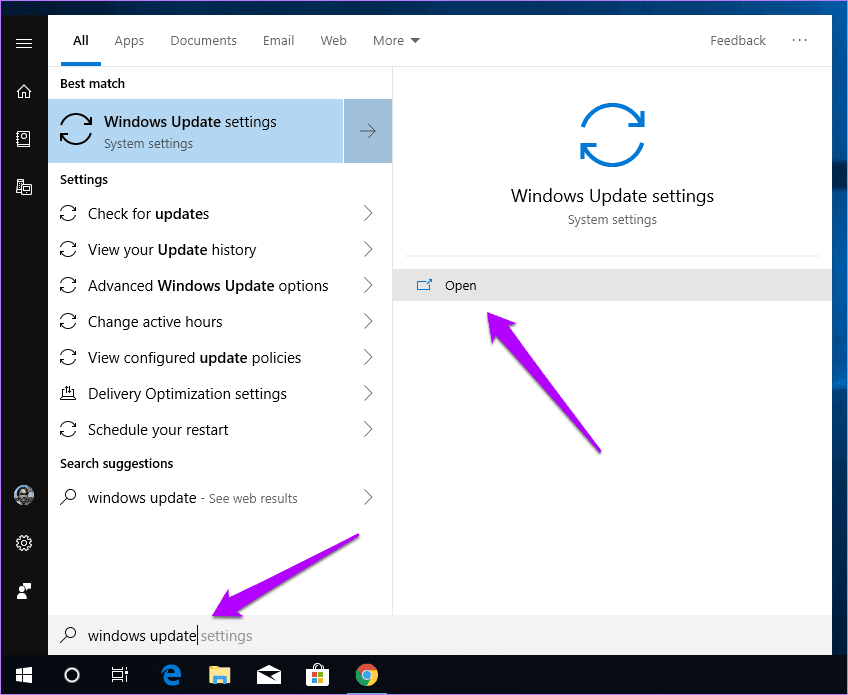Open the Settings gear in the sidebar
The width and height of the screenshot is (848, 695).
coord(24,543)
